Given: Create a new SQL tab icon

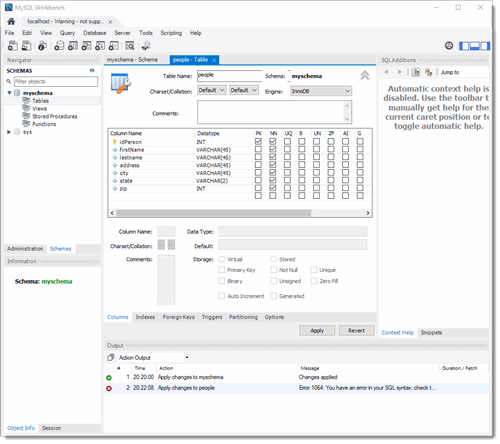Looking at the screenshot, I should click(13, 46).
